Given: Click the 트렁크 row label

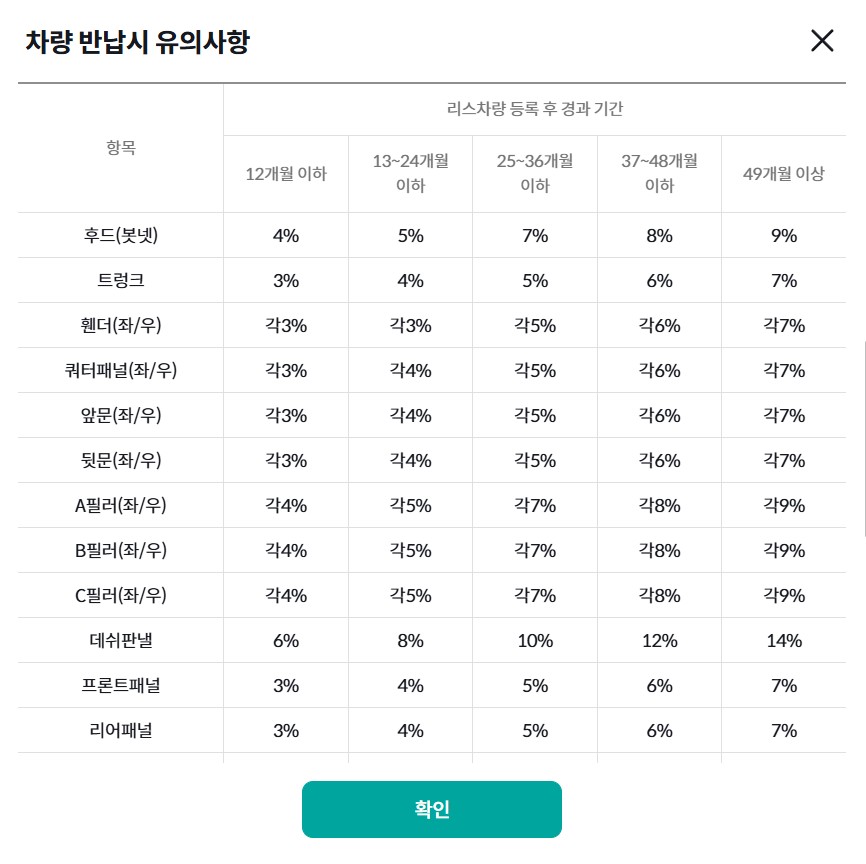Looking at the screenshot, I should (x=121, y=281).
